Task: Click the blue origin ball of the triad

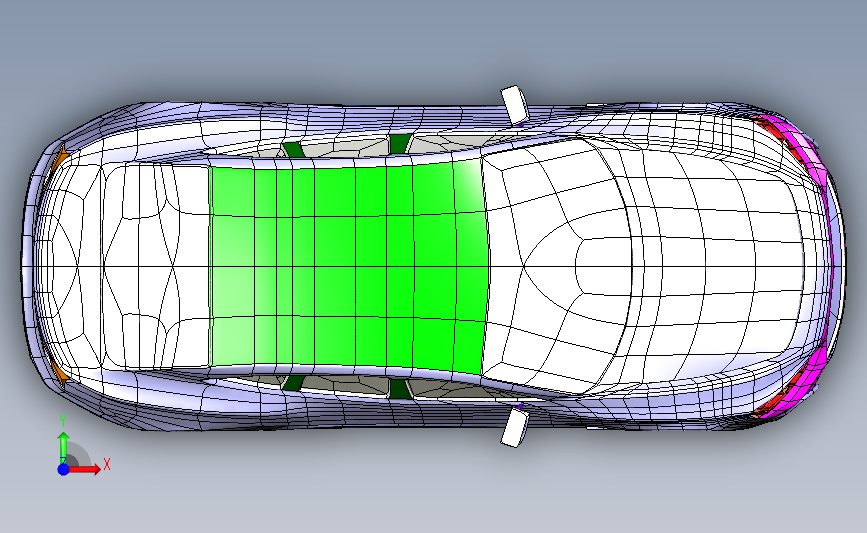Action: tap(64, 469)
